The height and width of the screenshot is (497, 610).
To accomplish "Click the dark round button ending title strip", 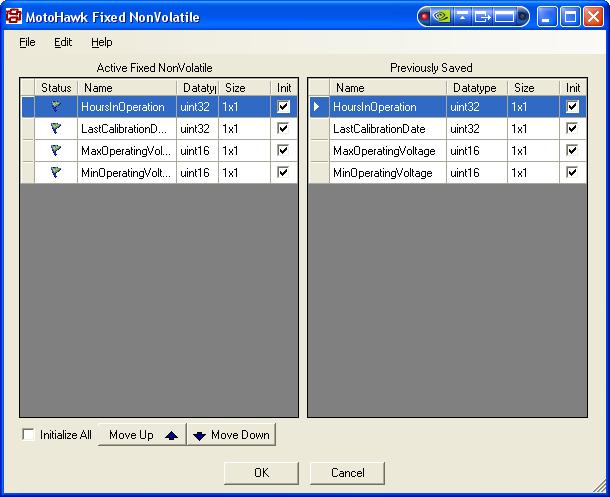I will (523, 17).
